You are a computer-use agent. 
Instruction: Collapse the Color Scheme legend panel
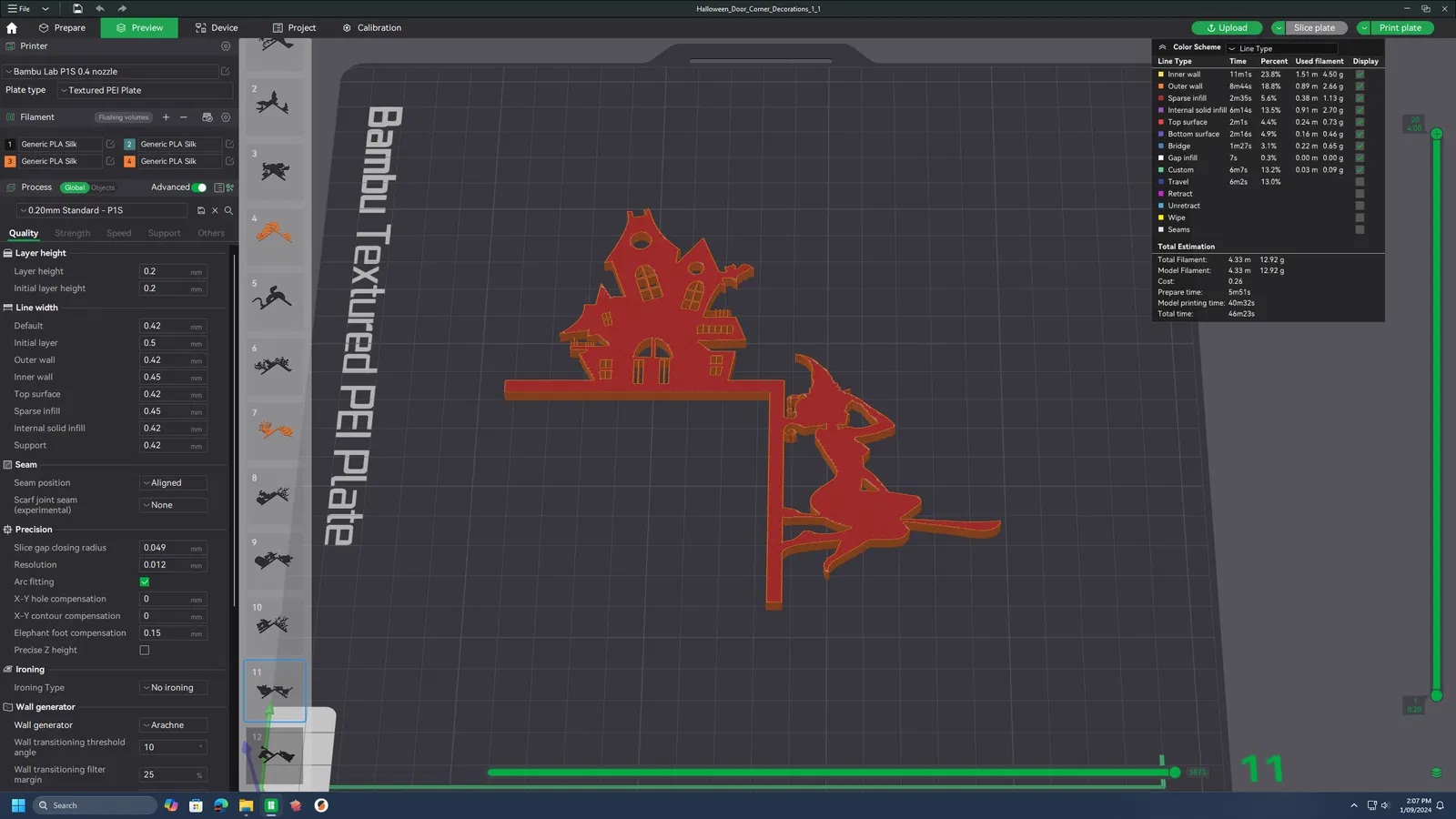pyautogui.click(x=1162, y=47)
